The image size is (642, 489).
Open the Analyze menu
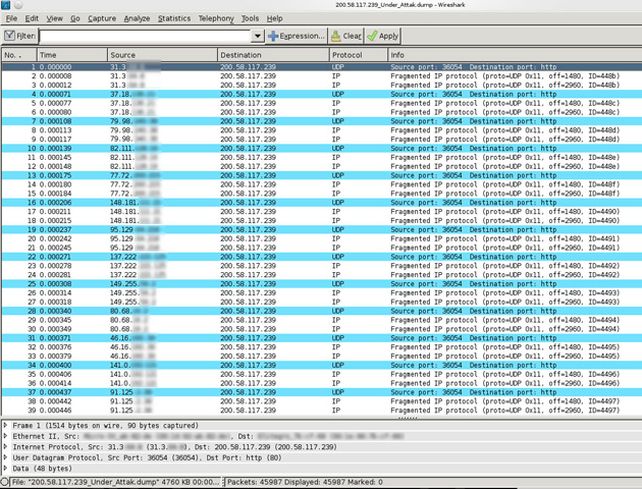(x=137, y=18)
